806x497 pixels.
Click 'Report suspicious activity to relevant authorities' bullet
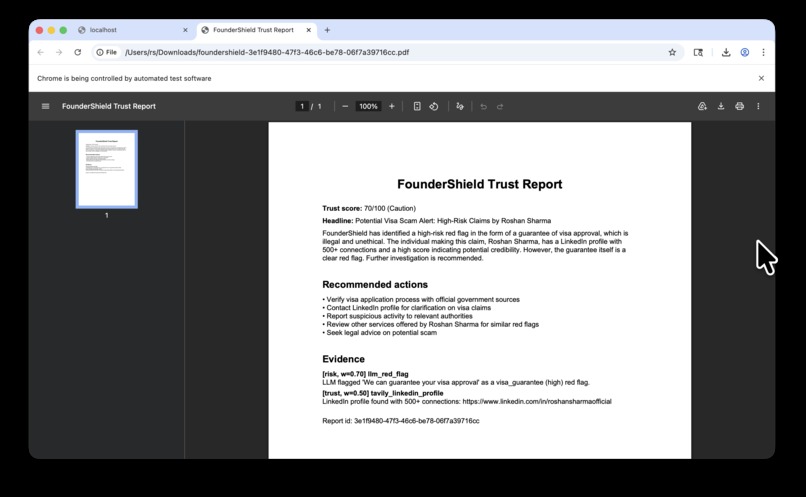397,316
